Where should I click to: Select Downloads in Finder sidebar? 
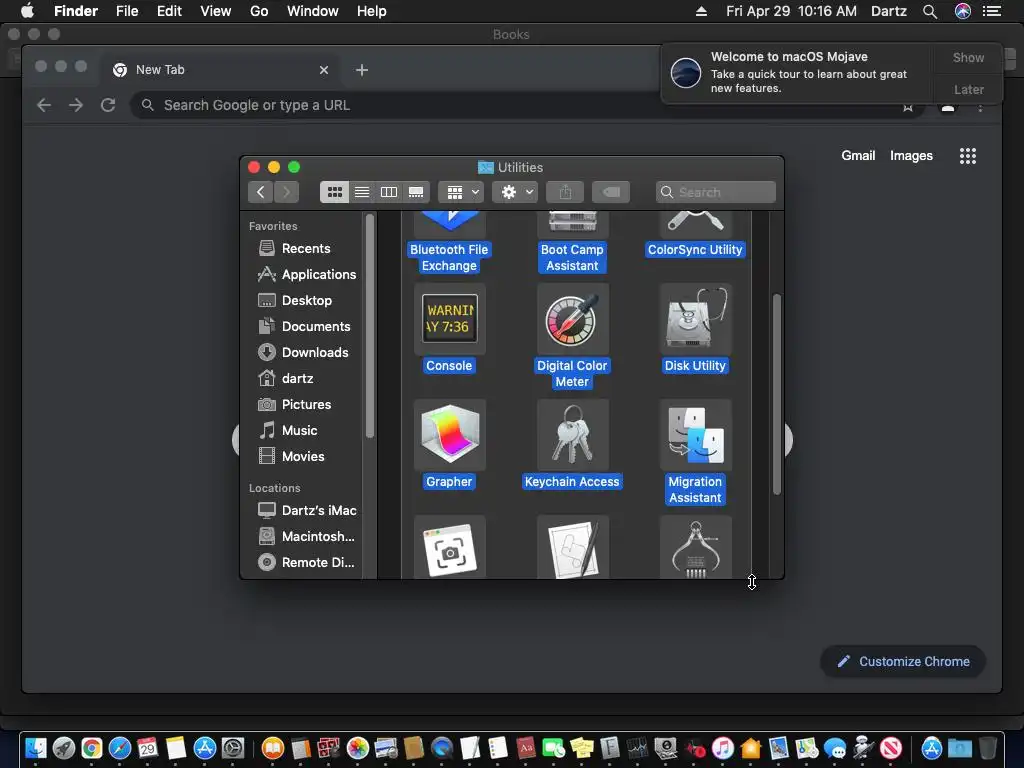tap(306, 353)
